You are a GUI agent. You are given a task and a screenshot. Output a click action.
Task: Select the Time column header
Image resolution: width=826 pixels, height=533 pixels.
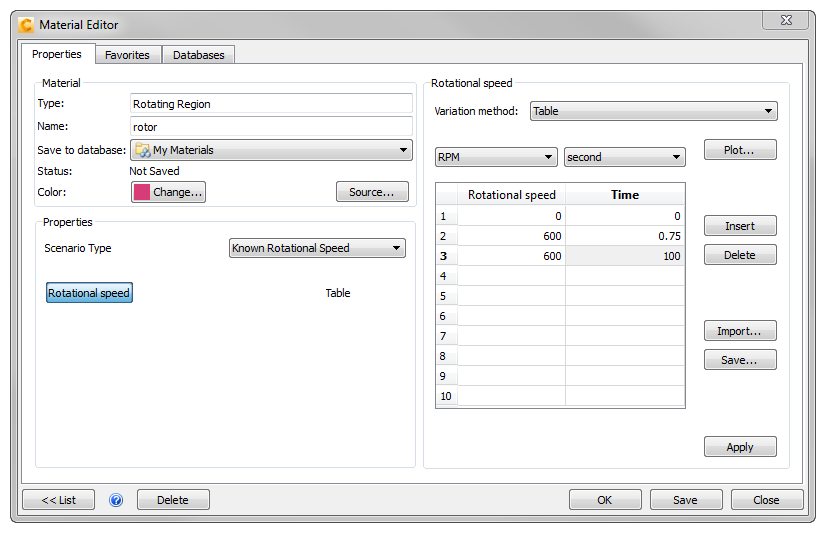[625, 195]
